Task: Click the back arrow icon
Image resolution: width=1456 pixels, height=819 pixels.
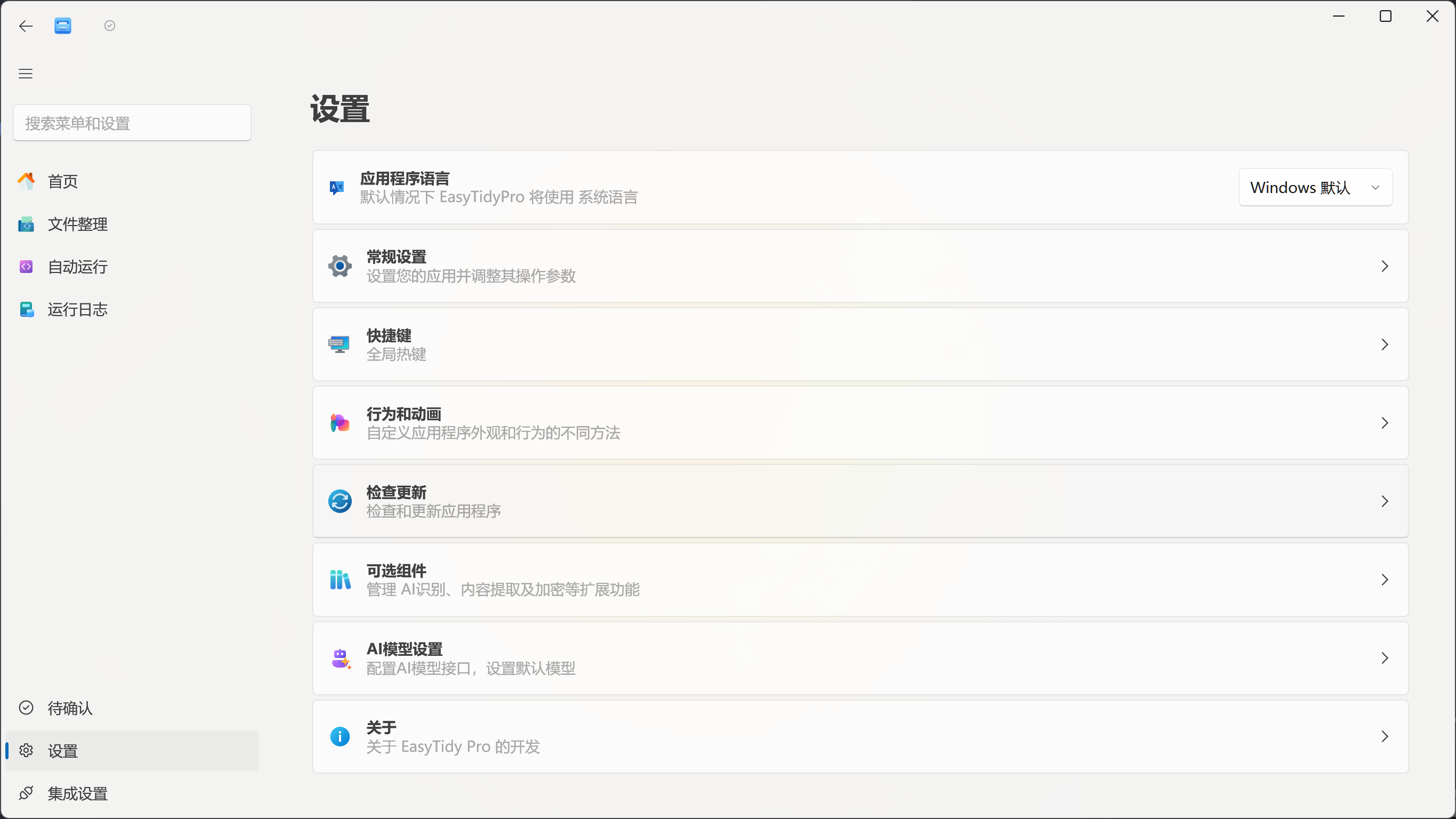Action: (26, 26)
